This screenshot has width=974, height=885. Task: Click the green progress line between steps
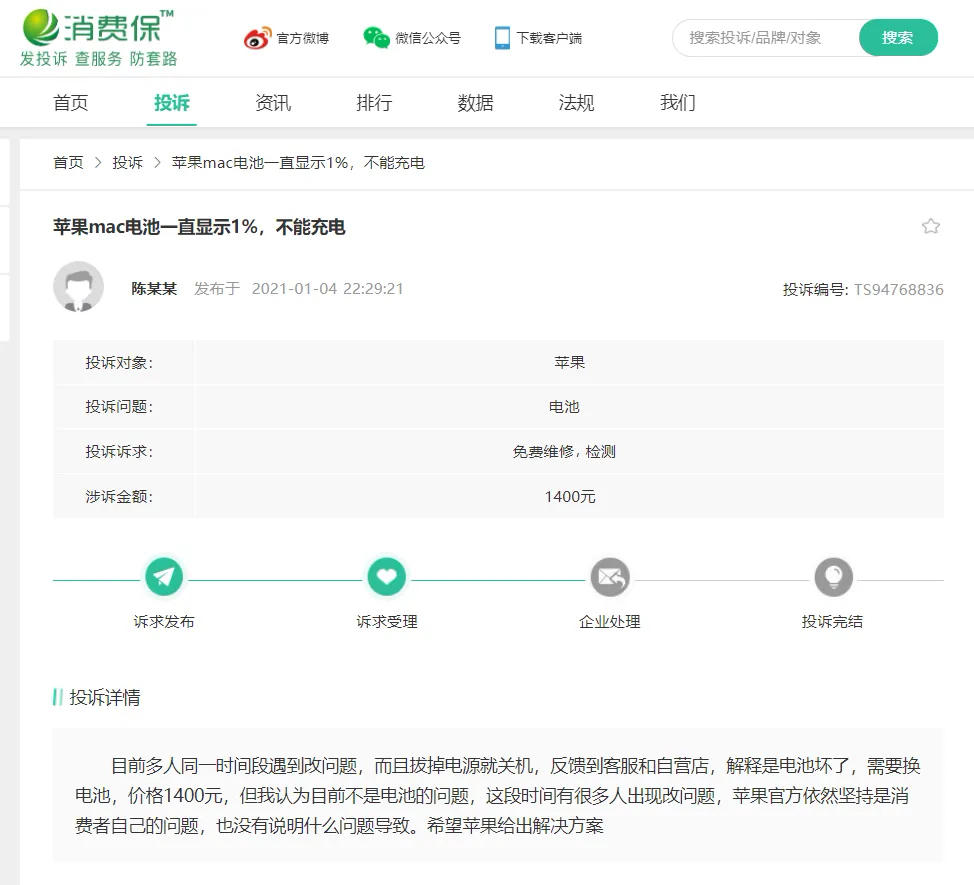[x=275, y=576]
